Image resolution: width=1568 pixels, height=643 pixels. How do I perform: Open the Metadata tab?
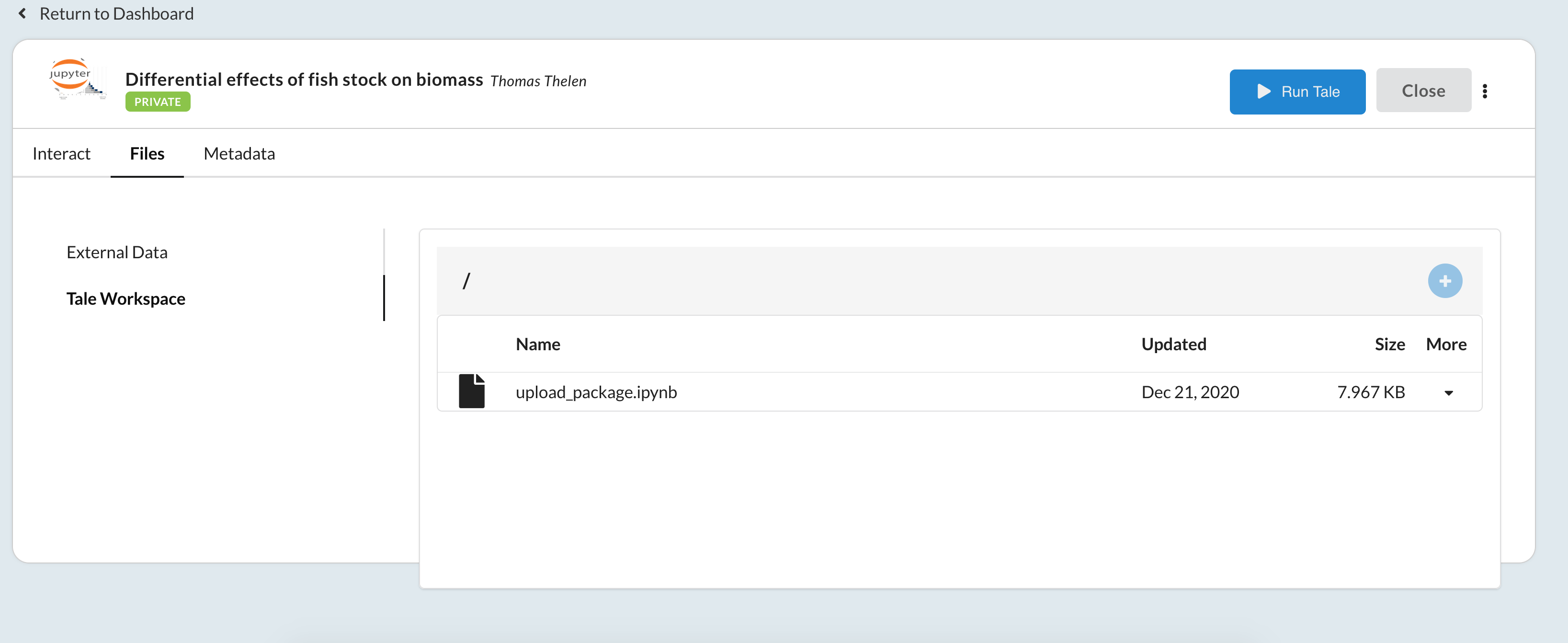point(239,153)
